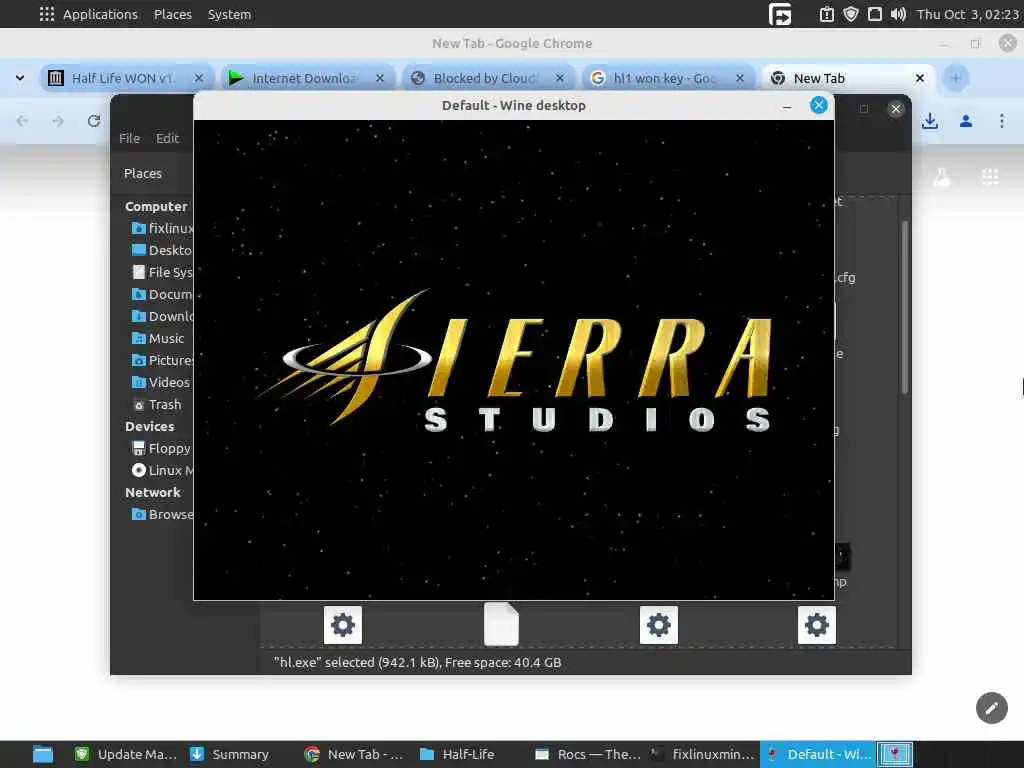1024x768 pixels.
Task: Click the Sierra Studios splash screen
Action: 514,360
